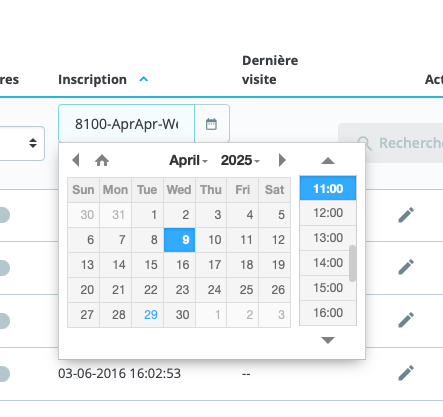
Task: Edit the first customer row pencil
Action: click(406, 215)
